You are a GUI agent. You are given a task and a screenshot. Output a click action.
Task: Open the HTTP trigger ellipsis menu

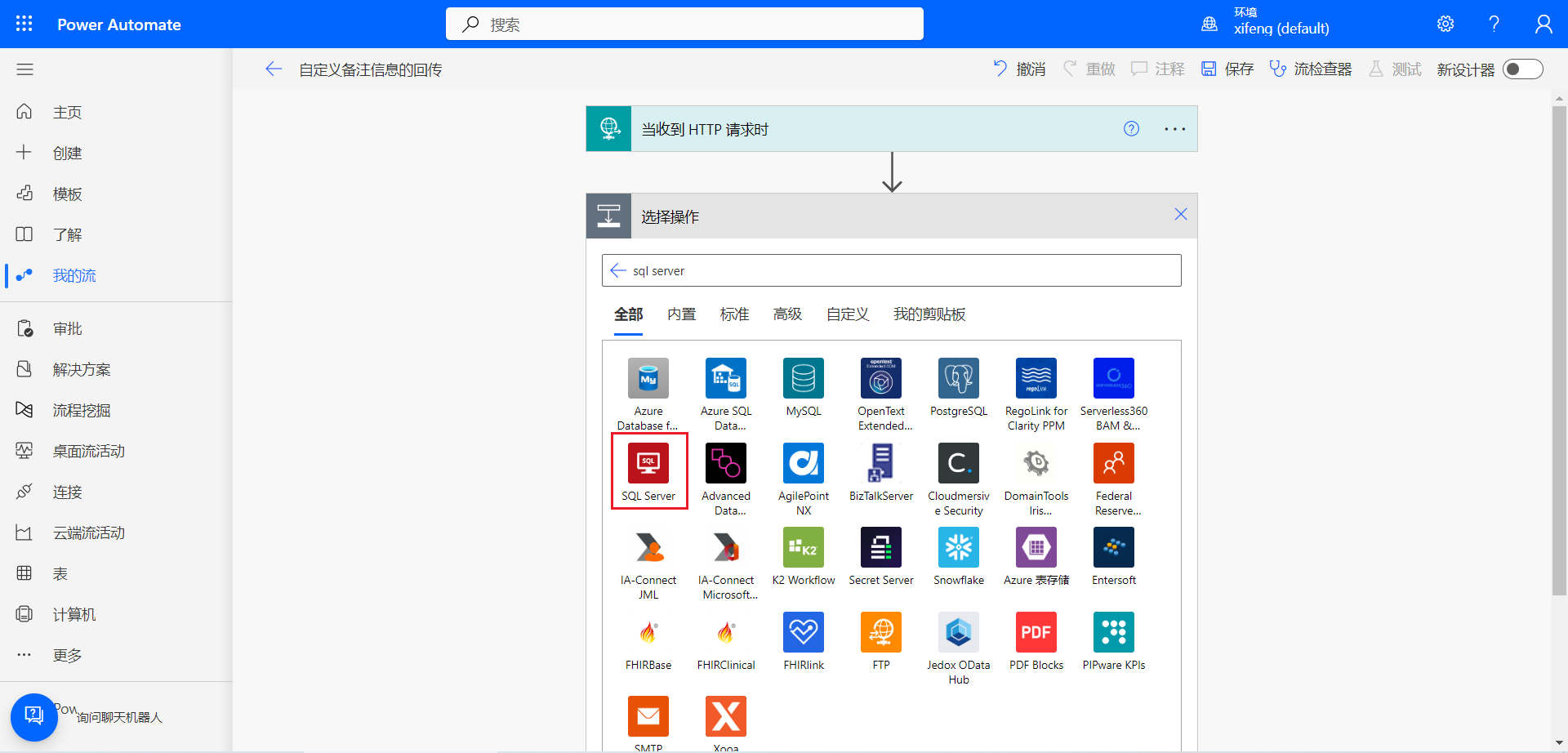click(1175, 129)
